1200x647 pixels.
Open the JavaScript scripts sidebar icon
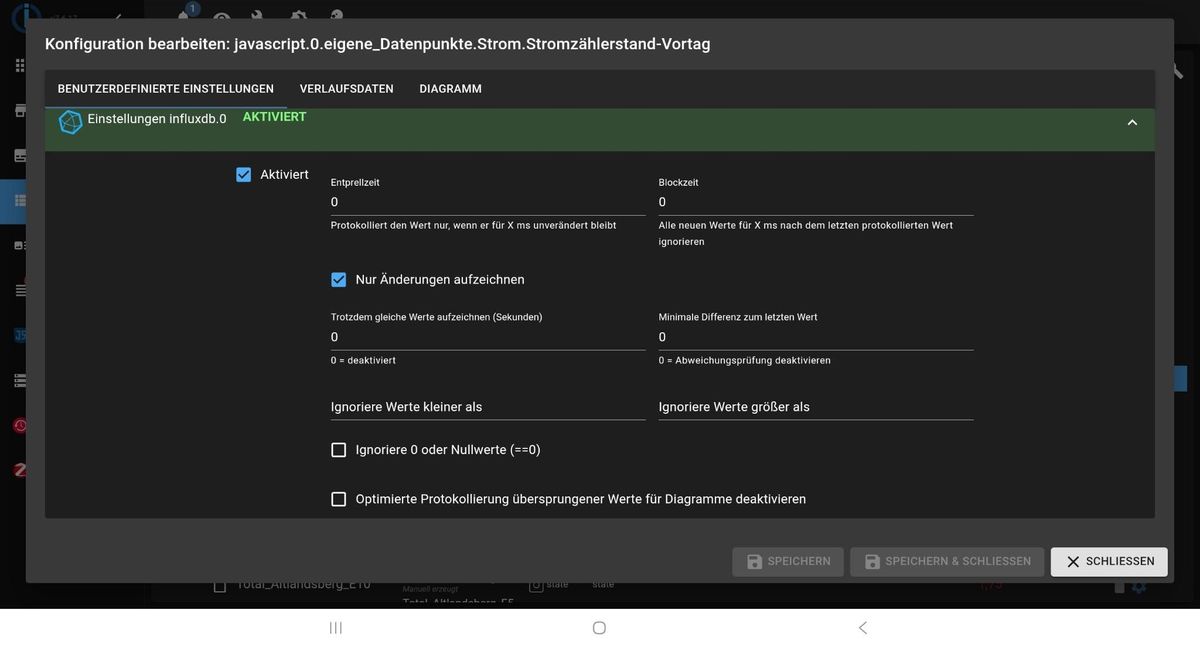click(x=20, y=335)
